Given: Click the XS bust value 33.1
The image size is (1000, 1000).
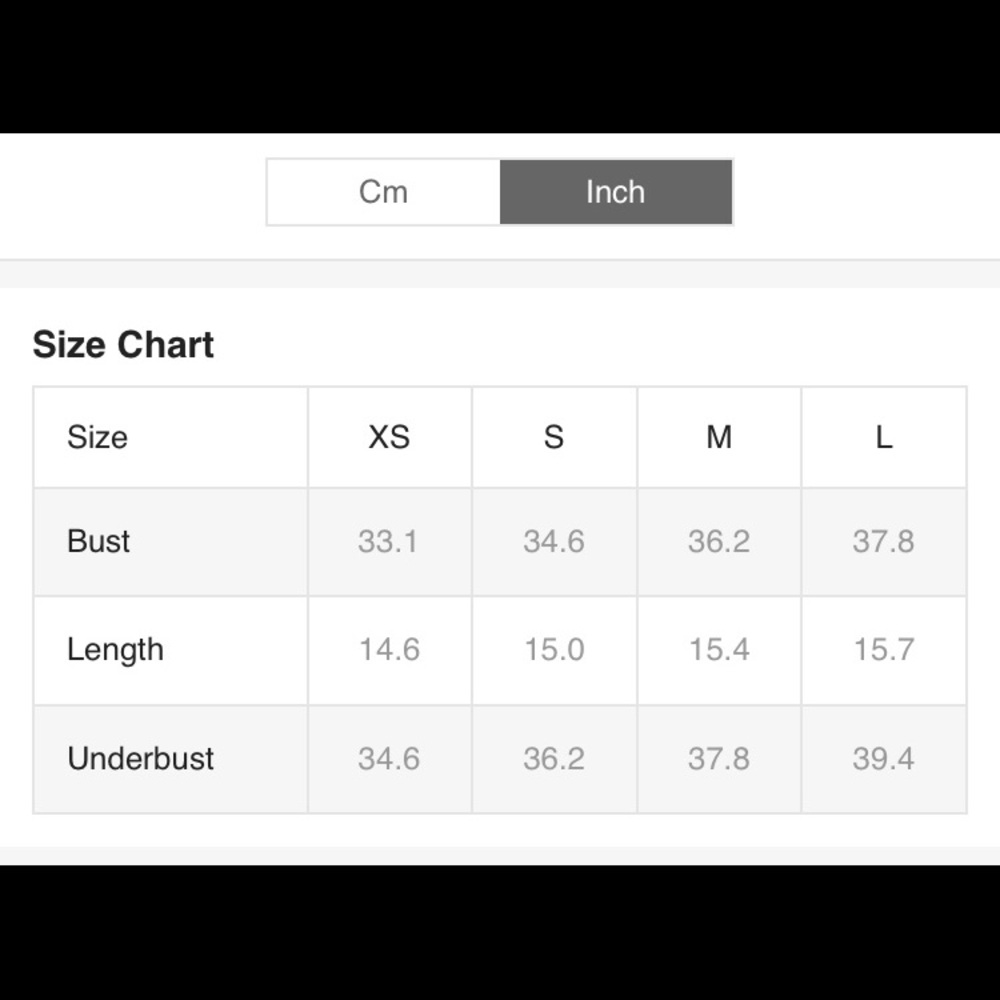Looking at the screenshot, I should point(388,541).
